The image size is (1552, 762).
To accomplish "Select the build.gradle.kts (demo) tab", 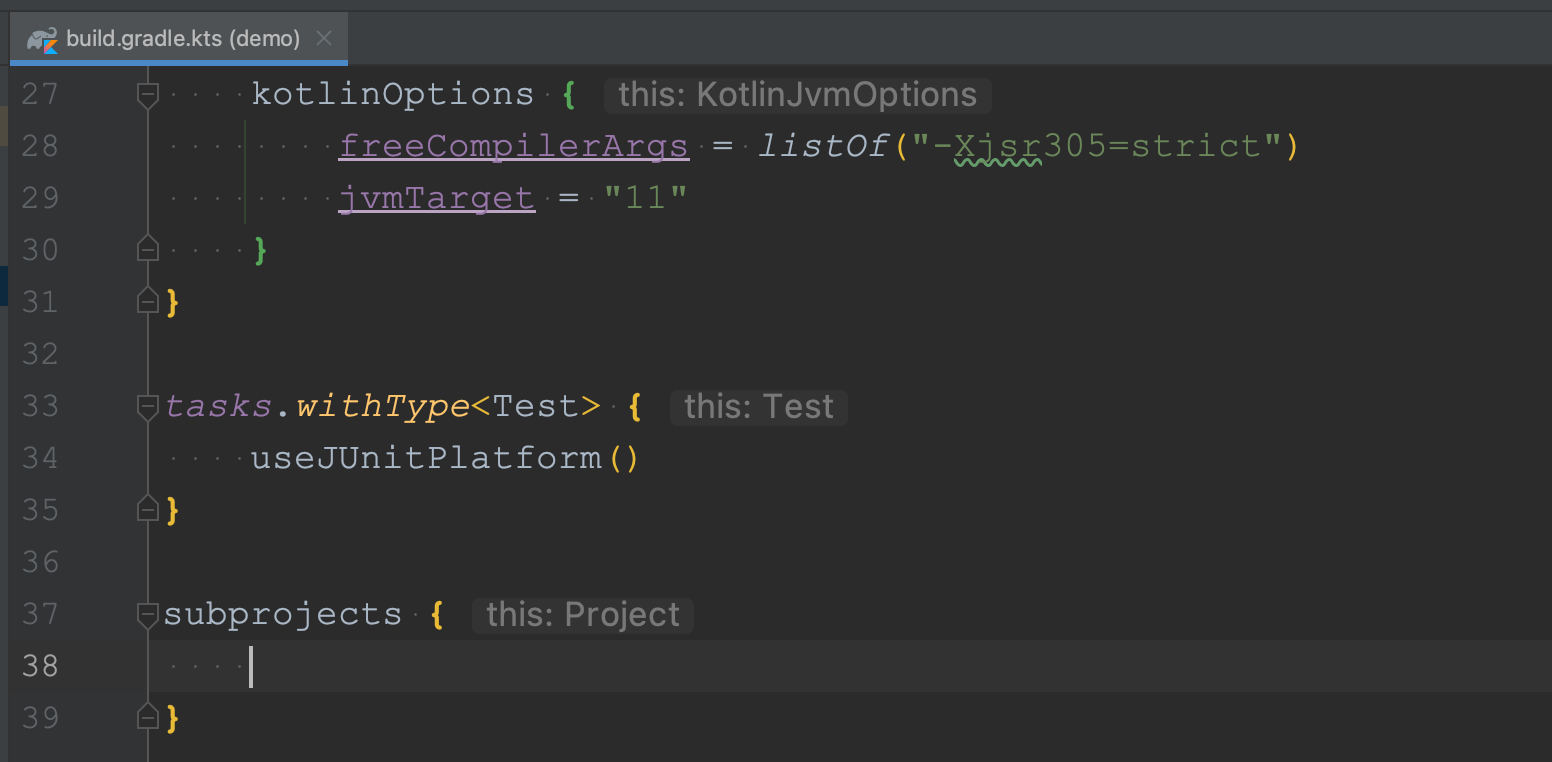I will [x=178, y=39].
